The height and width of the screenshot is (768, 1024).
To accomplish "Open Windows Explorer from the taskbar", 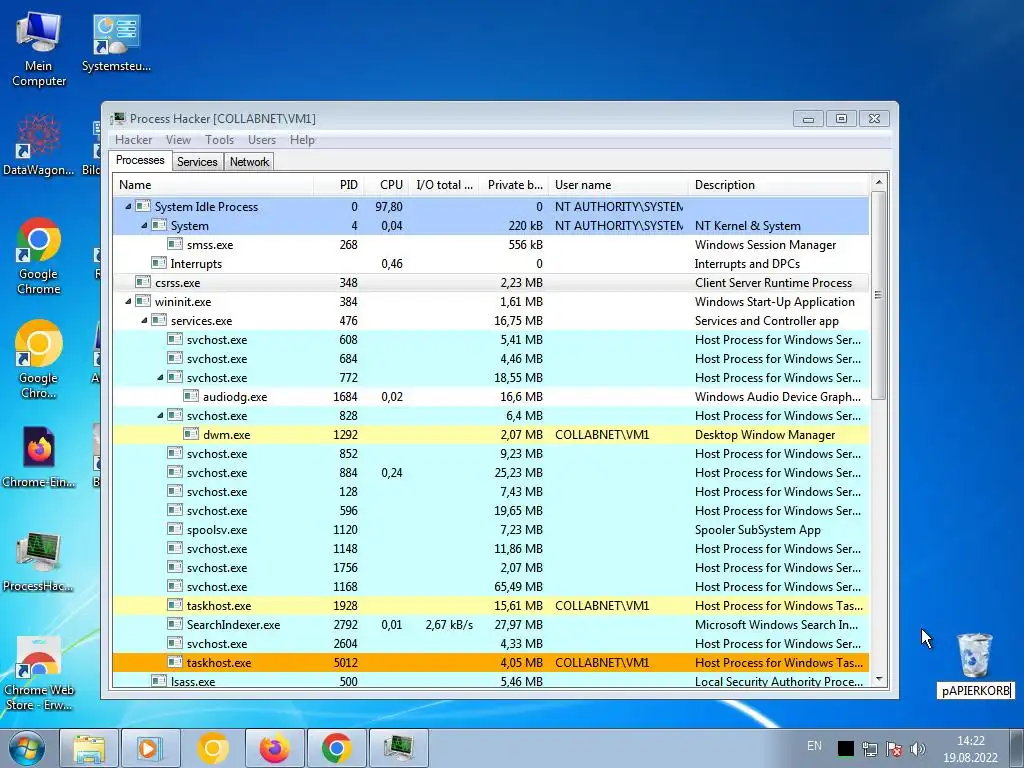I will [x=89, y=748].
